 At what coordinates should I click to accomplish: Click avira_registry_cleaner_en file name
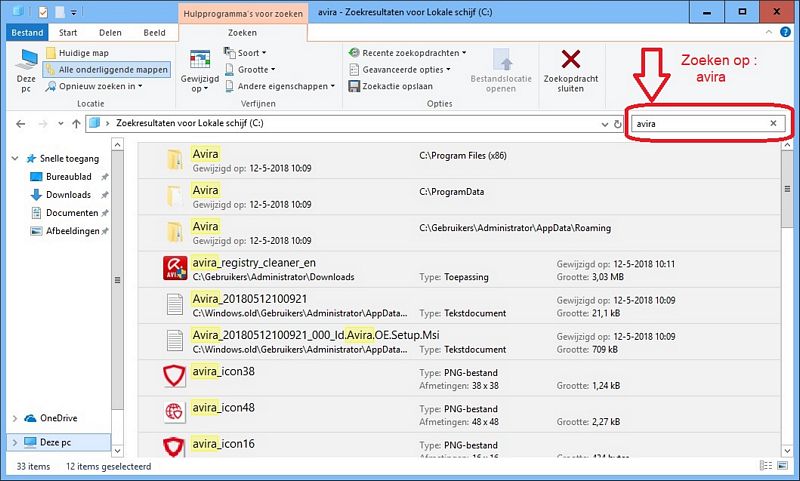pos(254,263)
